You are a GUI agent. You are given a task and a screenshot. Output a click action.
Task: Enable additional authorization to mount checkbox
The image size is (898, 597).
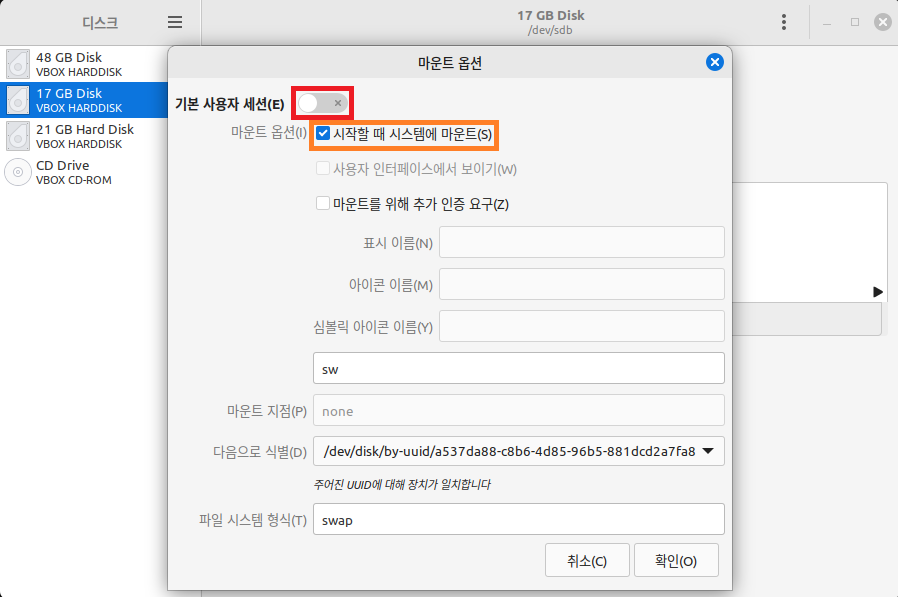coord(323,203)
